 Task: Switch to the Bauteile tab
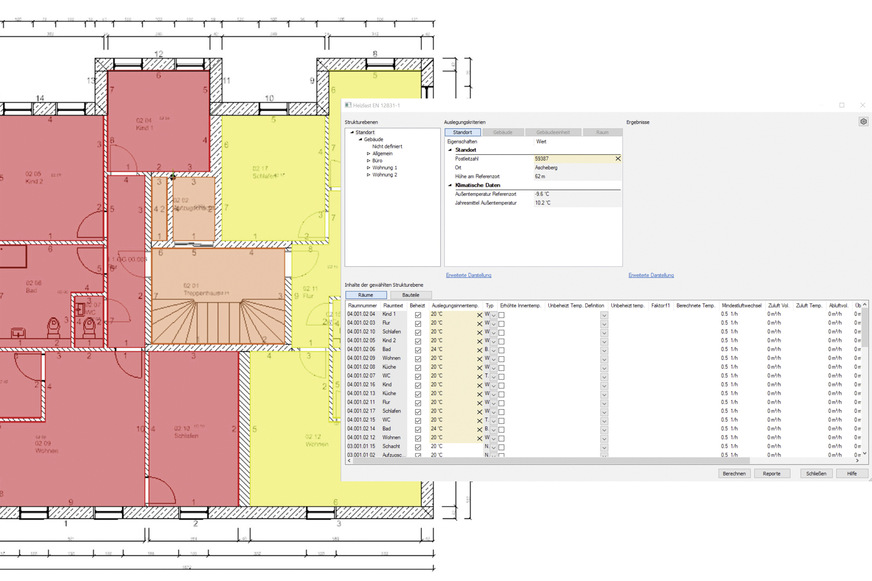[x=411, y=295]
